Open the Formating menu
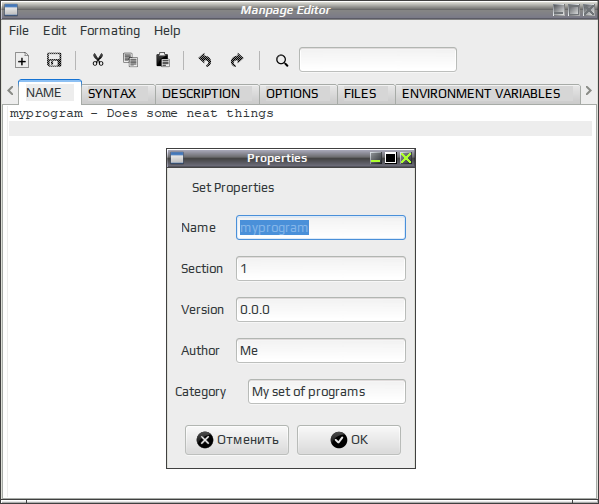The height and width of the screenshot is (504, 599). click(110, 31)
